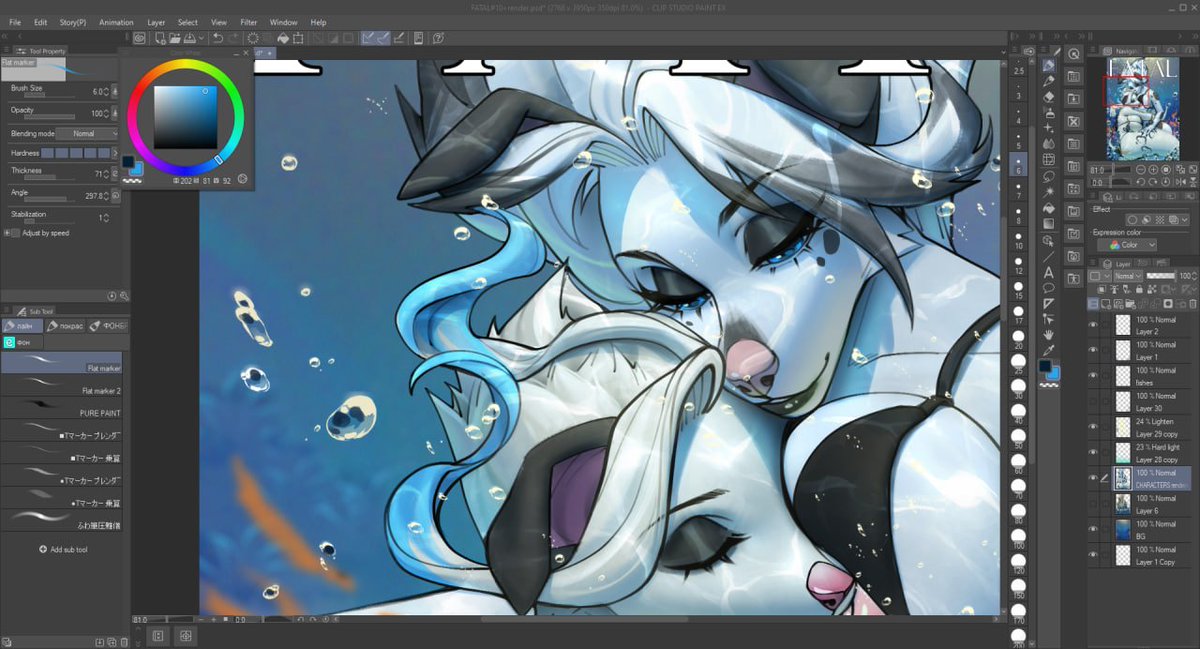Screen dimensions: 1200x649
Task: Click the Navigator thumbnail preview
Action: tap(1142, 109)
